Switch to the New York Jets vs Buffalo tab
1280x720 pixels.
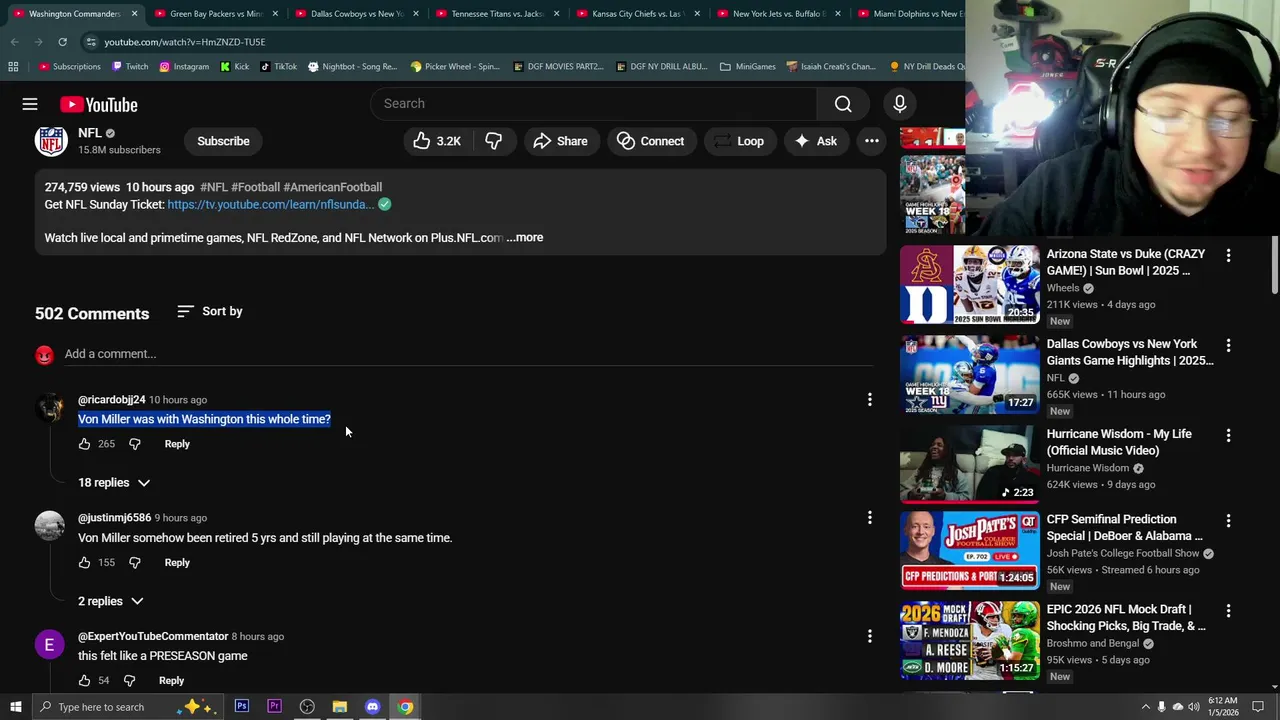(778, 14)
